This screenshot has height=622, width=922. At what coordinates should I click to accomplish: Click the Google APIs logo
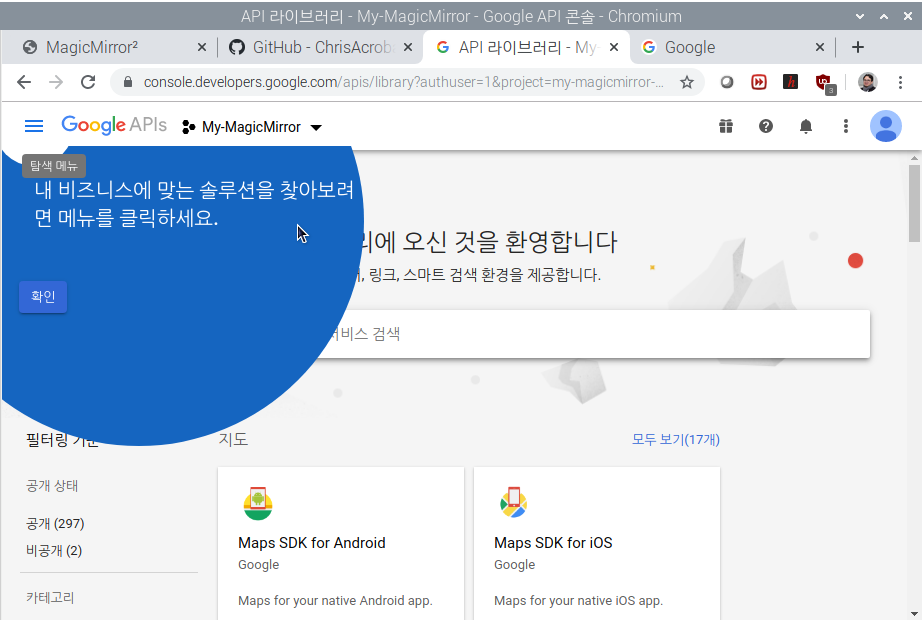tap(113, 125)
